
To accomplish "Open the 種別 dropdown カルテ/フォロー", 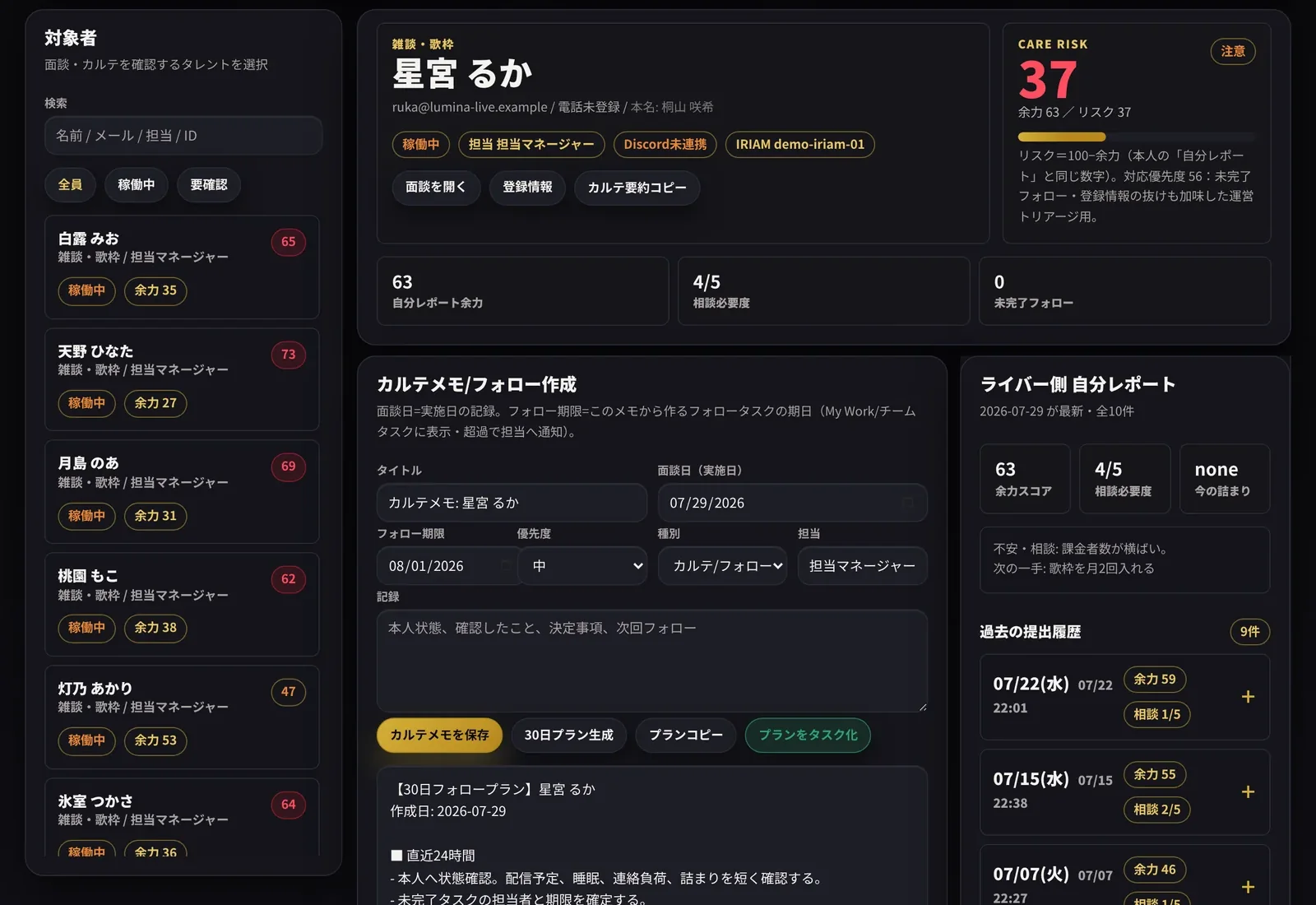I will [723, 566].
